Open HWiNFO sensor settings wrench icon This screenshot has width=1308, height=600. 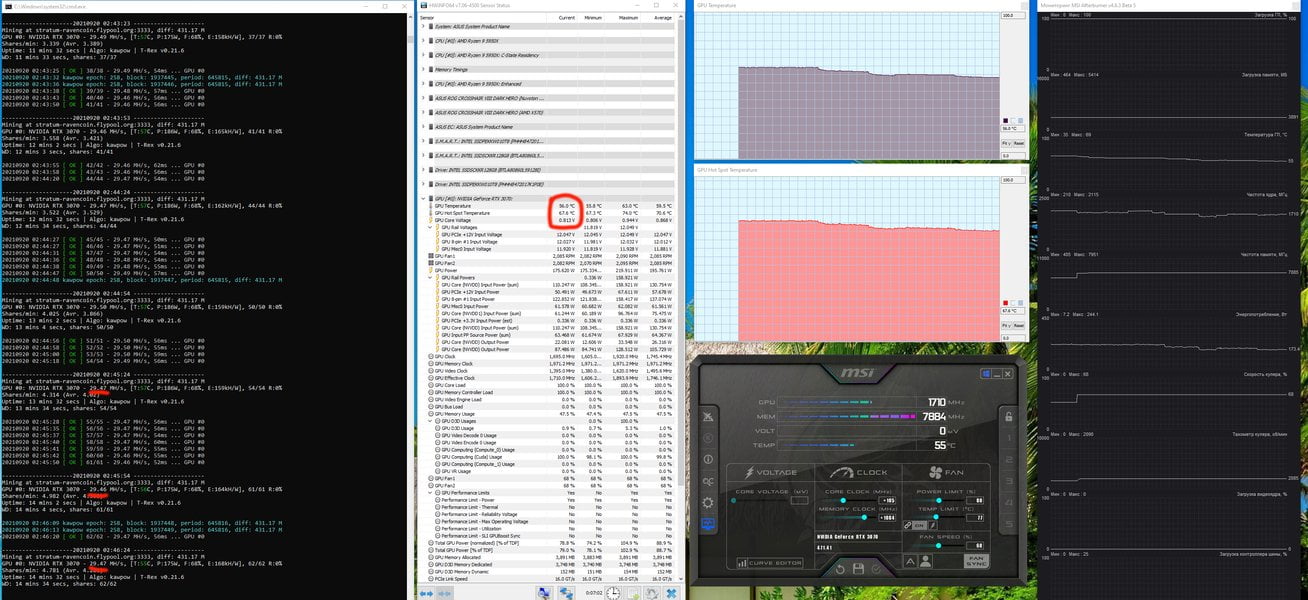[x=652, y=594]
